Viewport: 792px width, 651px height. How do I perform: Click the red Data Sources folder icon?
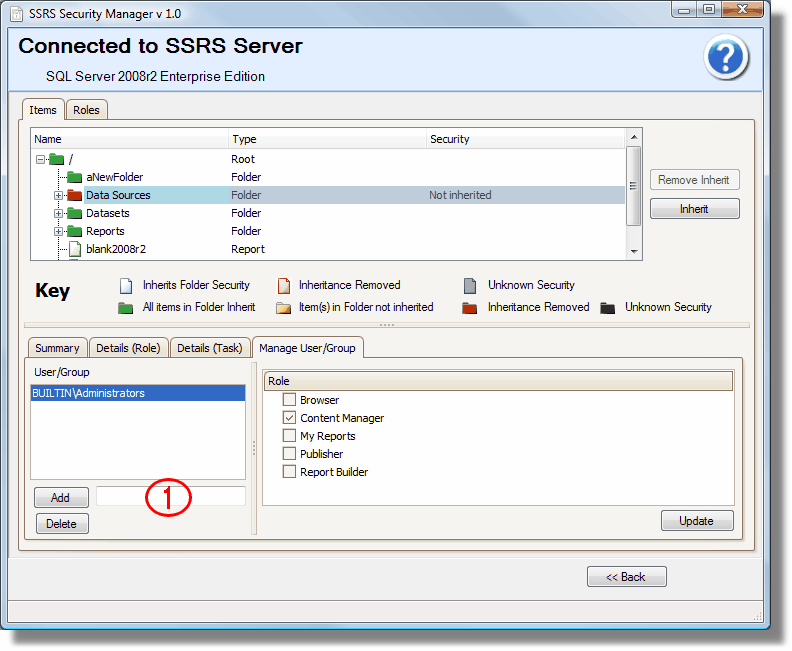(x=75, y=195)
